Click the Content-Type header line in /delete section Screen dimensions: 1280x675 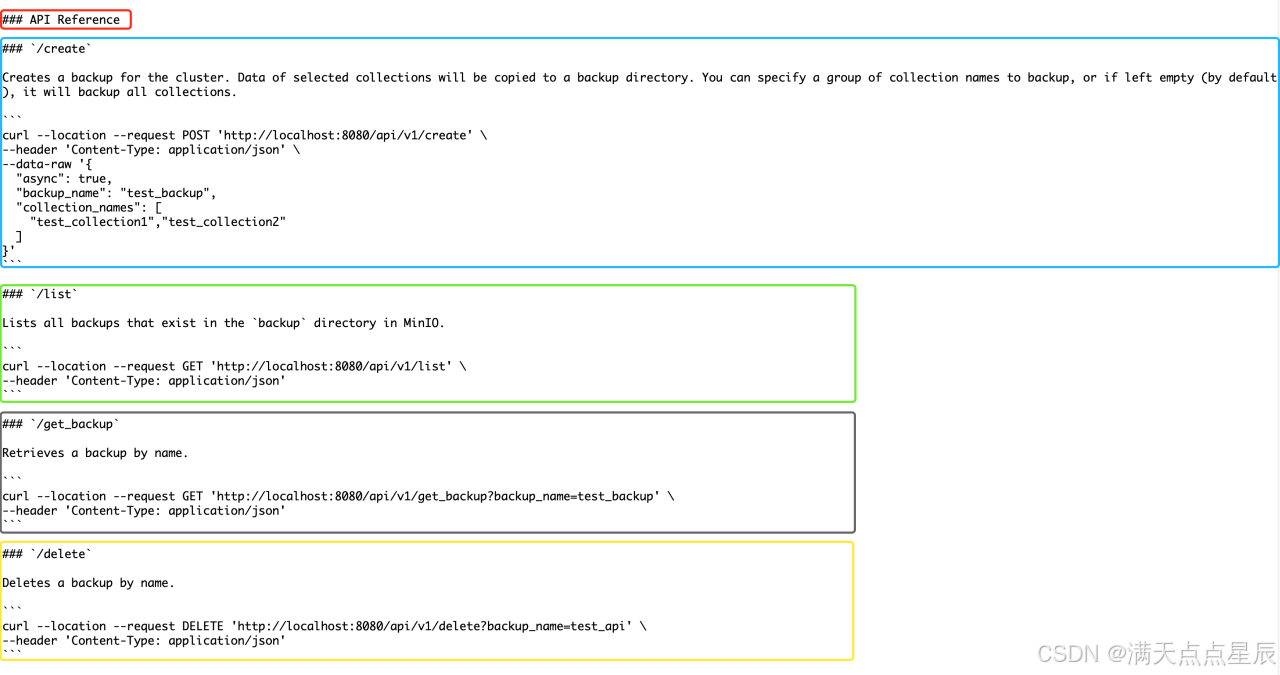[144, 641]
